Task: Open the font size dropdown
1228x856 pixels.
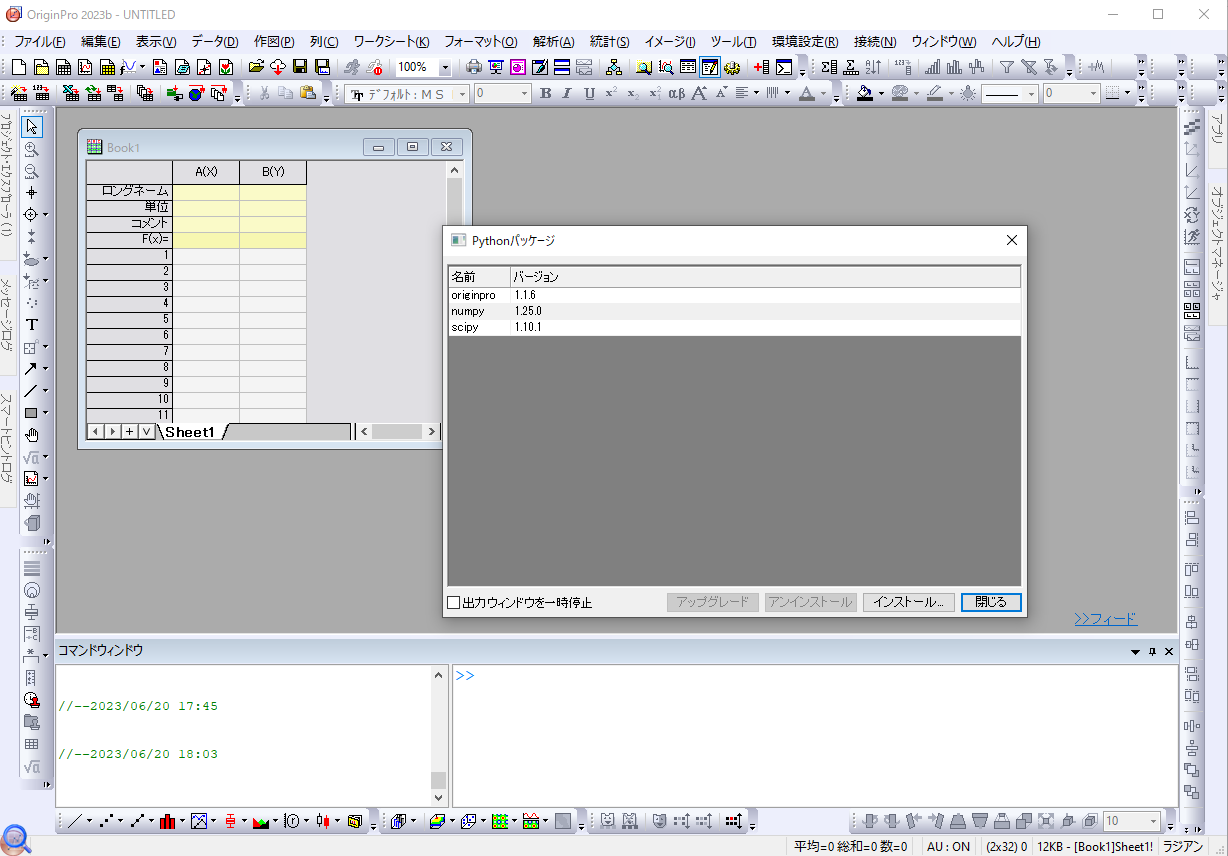Action: pos(524,93)
